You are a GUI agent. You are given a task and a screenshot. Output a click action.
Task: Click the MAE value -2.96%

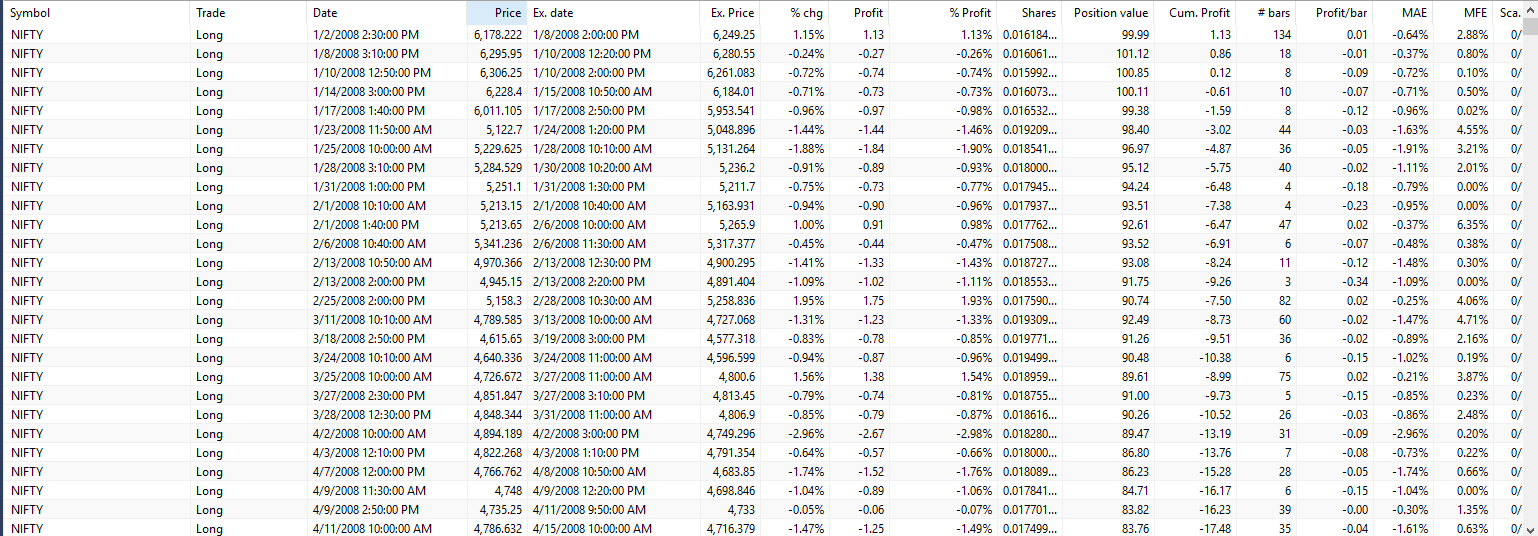[x=1409, y=434]
